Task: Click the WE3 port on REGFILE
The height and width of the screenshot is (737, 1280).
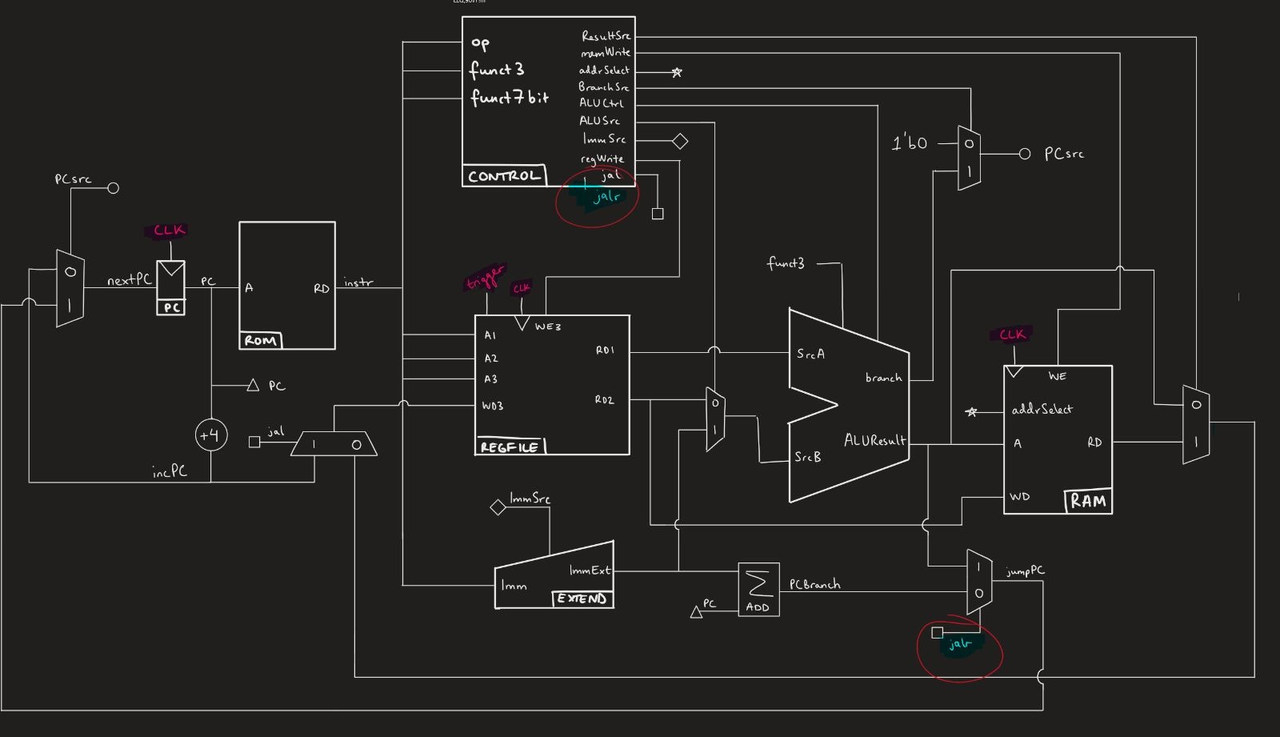Action: click(547, 327)
